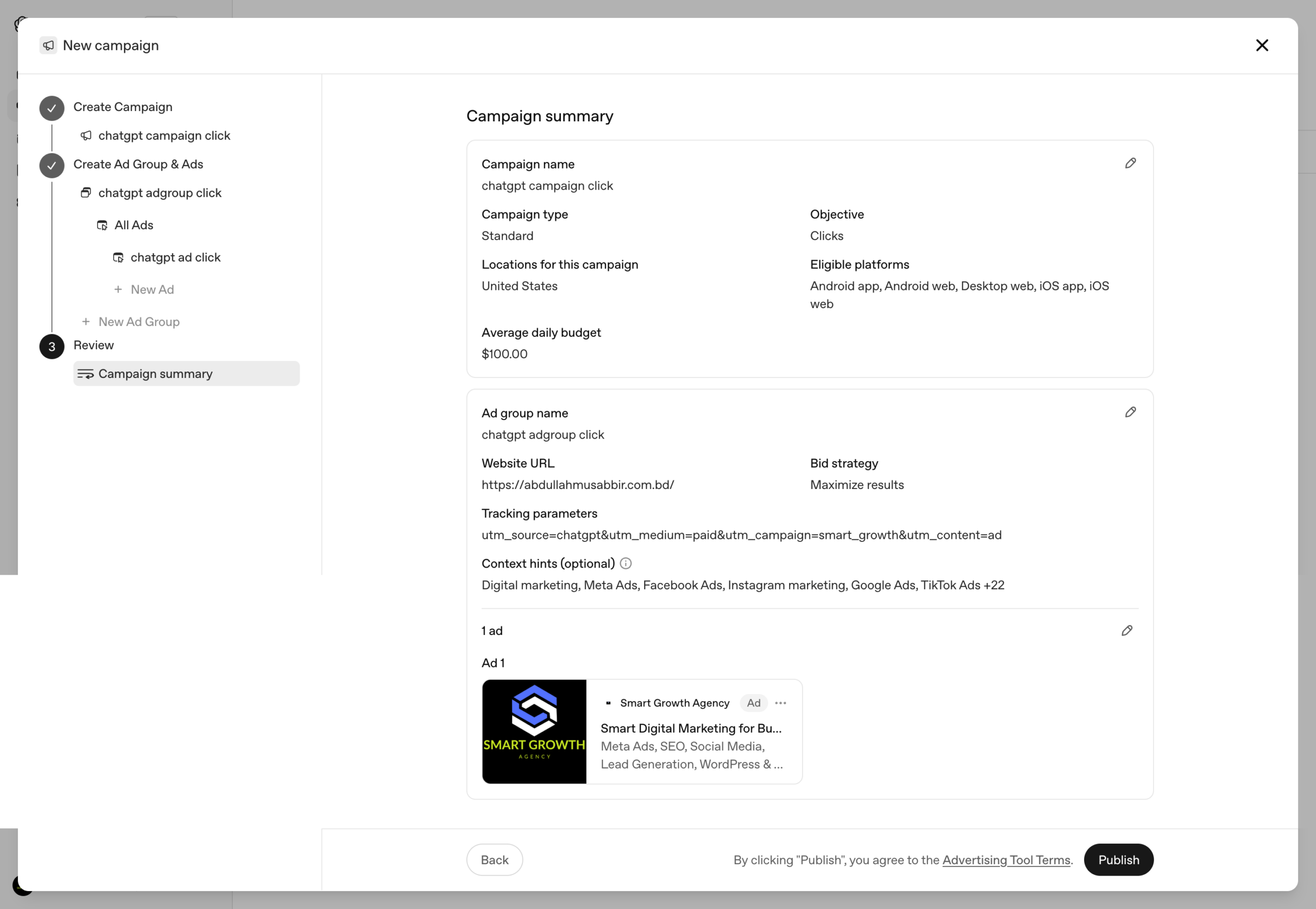Click the Website URL label
Image resolution: width=1316 pixels, height=909 pixels.
[518, 463]
